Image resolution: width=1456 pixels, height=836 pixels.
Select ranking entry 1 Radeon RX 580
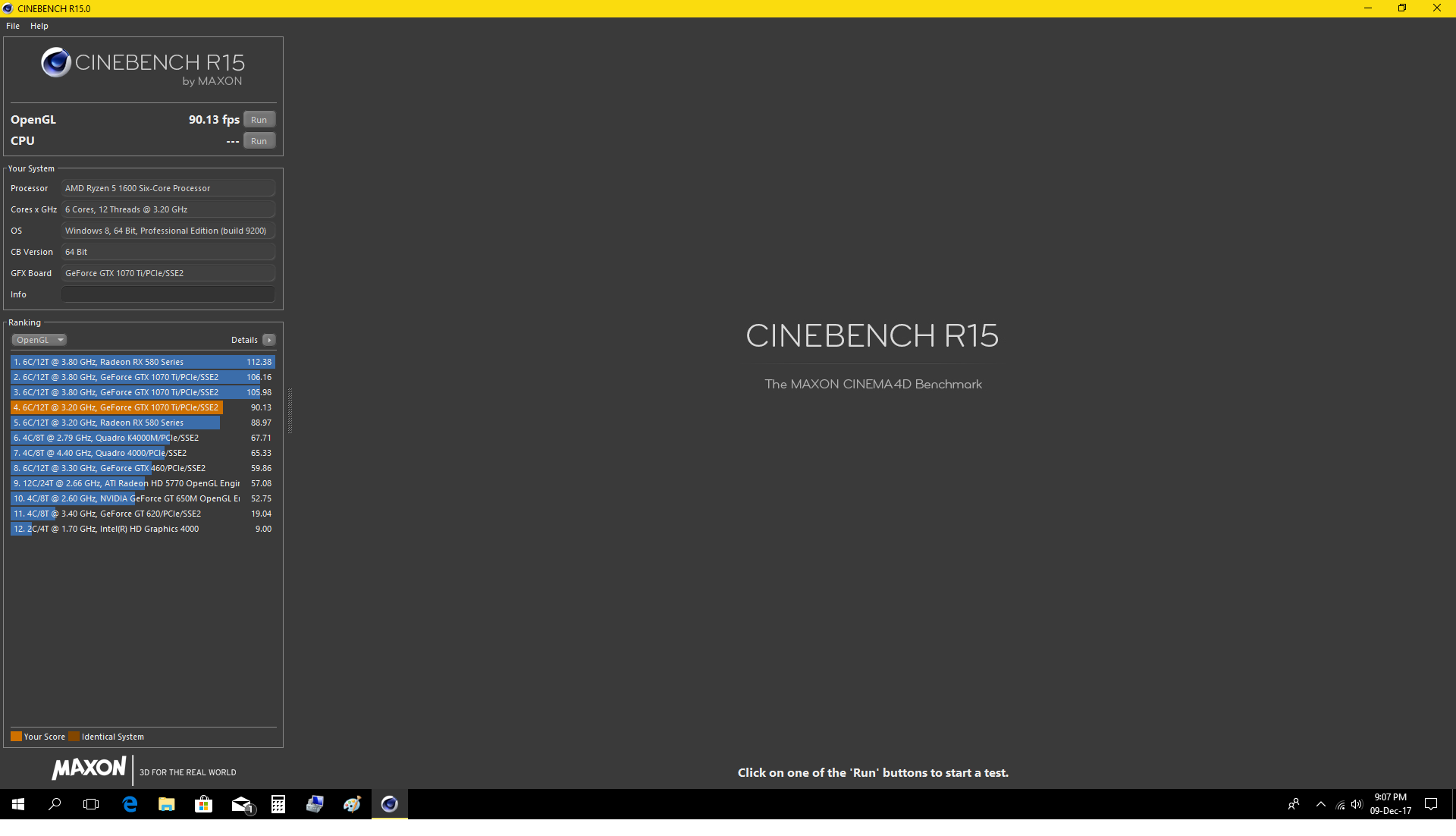143,362
